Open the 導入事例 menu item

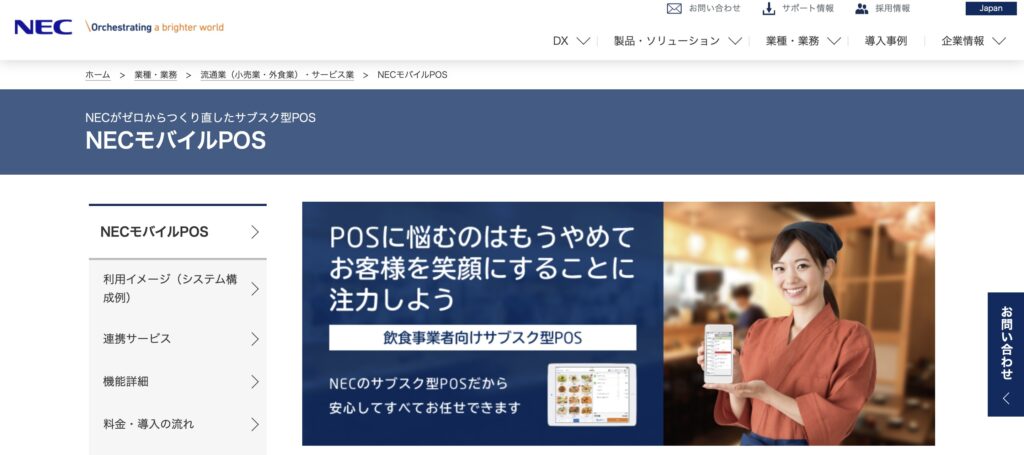tap(886, 40)
